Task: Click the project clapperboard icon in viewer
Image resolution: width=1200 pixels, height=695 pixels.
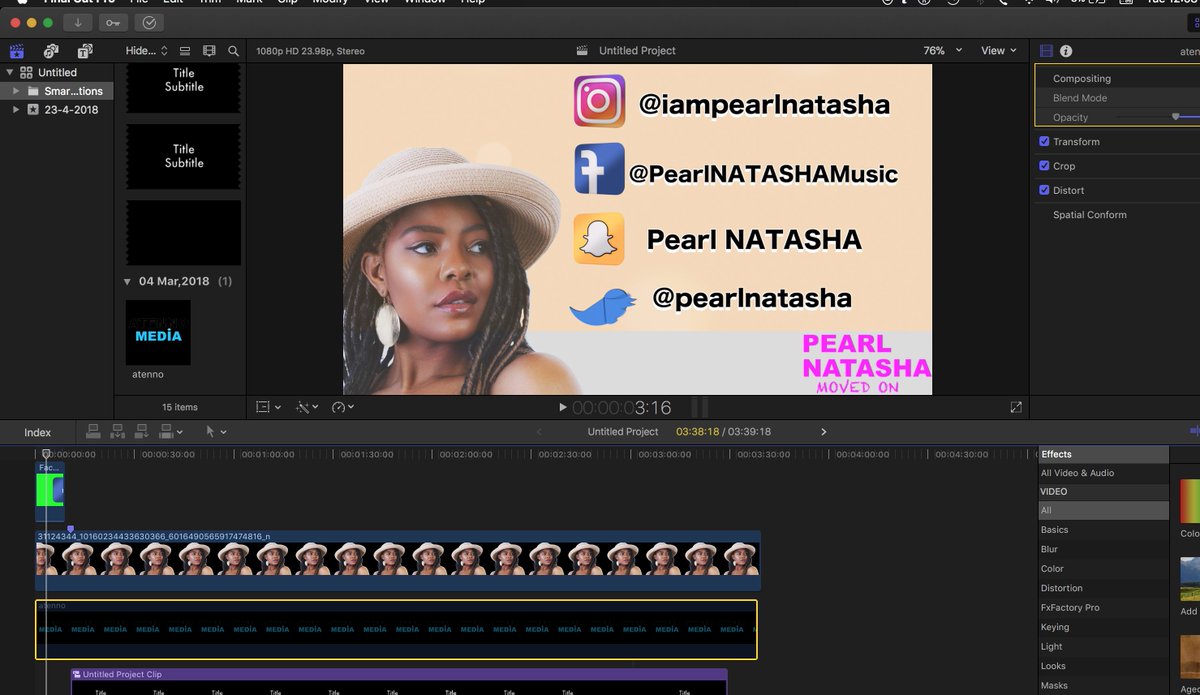Action: coord(583,51)
